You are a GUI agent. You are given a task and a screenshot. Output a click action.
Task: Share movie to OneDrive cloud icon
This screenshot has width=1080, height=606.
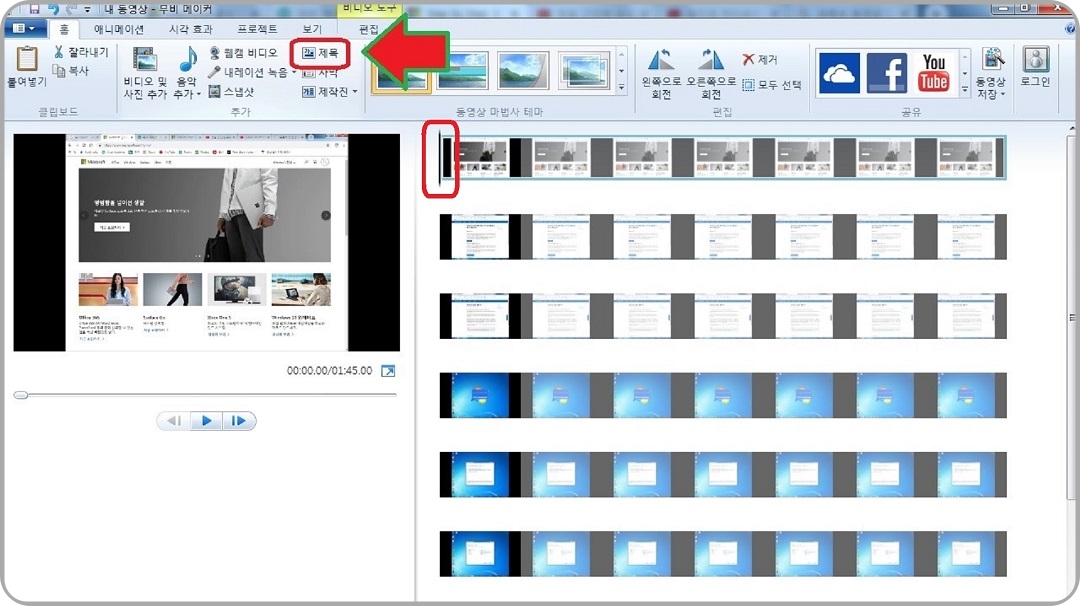click(x=839, y=73)
